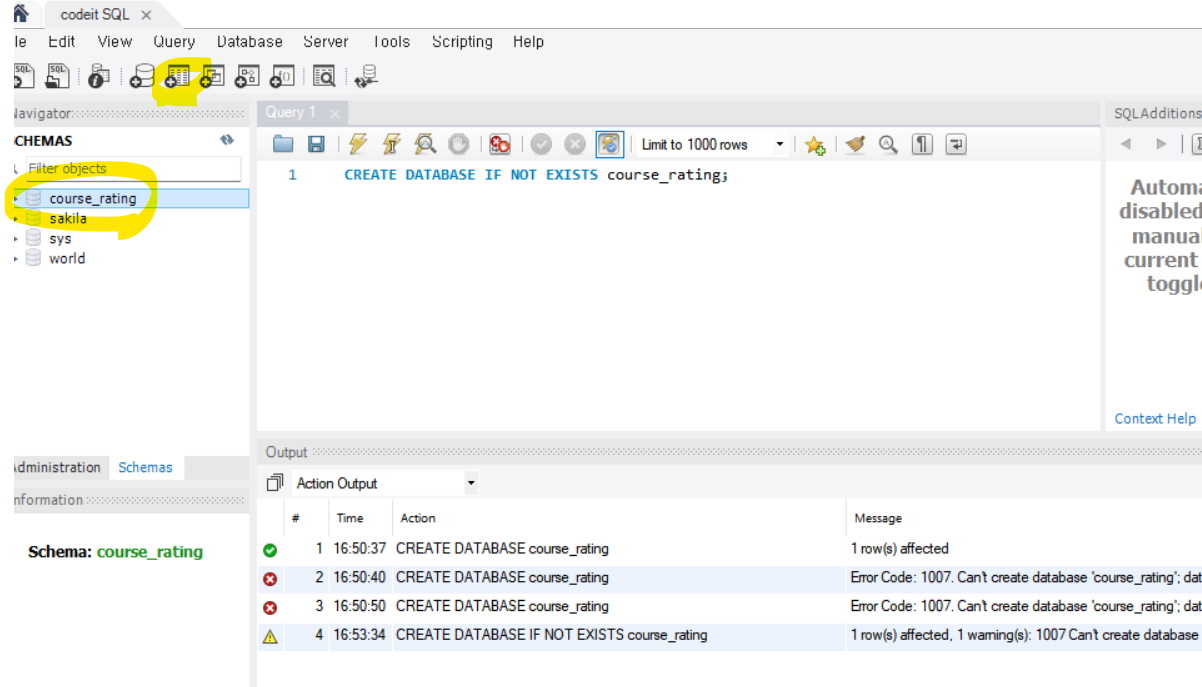Image resolution: width=1202 pixels, height=687 pixels.
Task: Reconnect to DBMS icon
Action: (367, 76)
